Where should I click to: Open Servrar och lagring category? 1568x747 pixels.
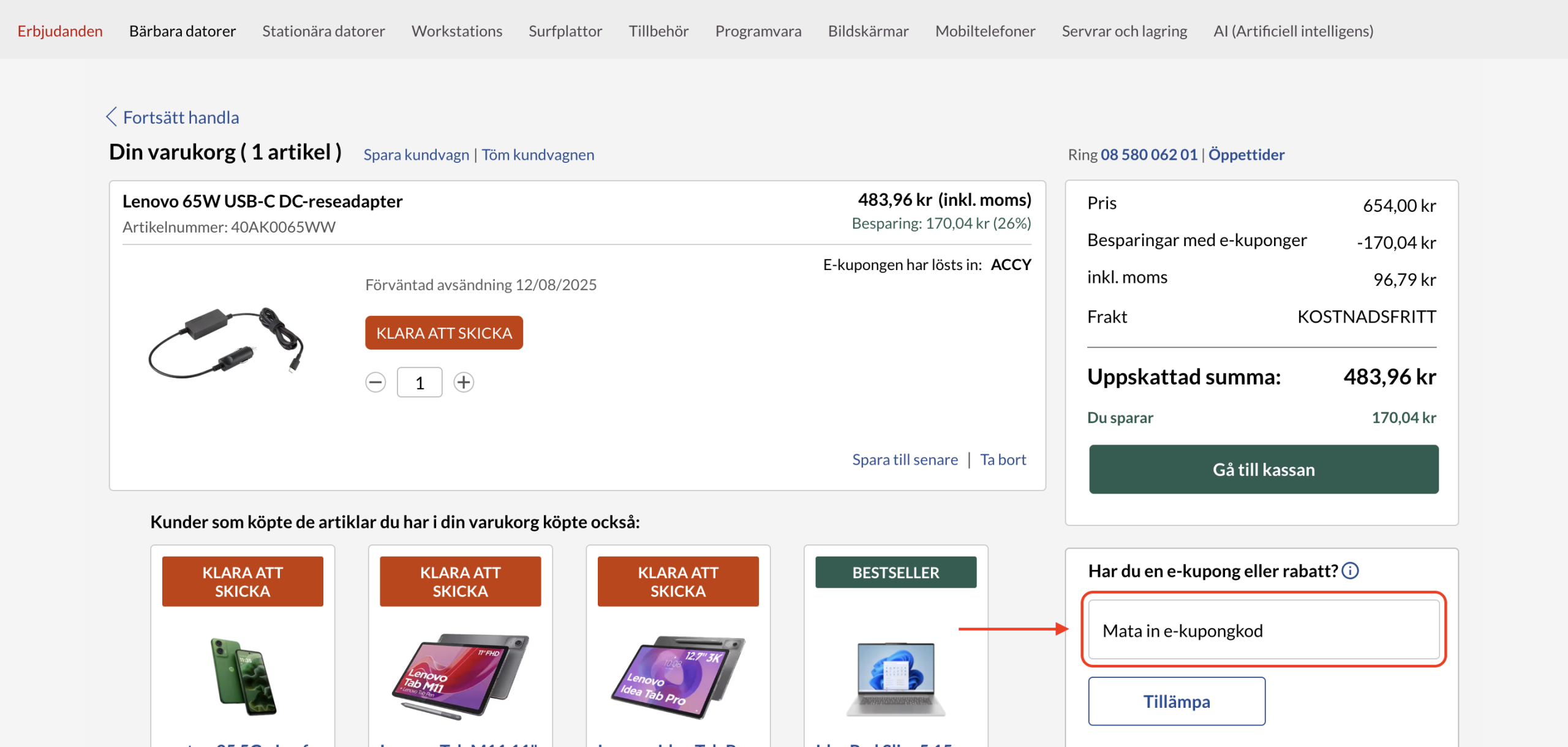tap(1125, 31)
